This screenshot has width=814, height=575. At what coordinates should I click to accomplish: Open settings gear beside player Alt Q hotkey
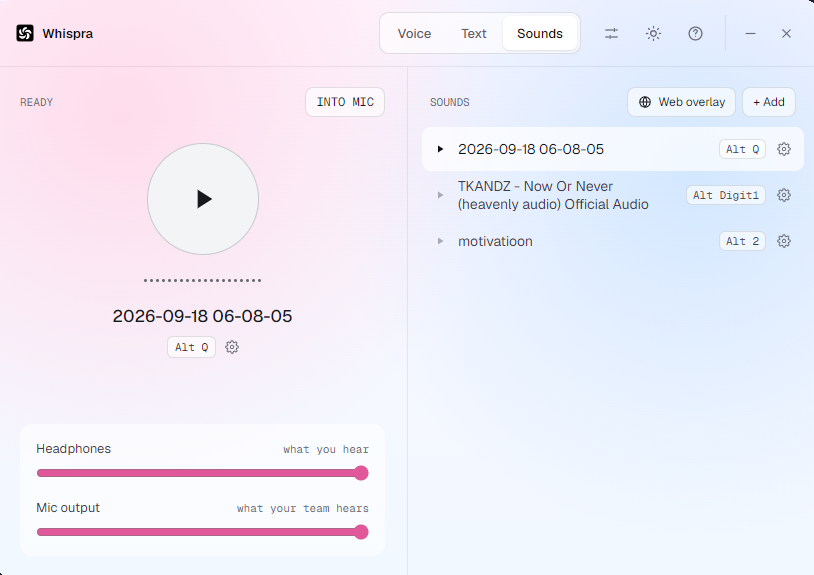[232, 347]
